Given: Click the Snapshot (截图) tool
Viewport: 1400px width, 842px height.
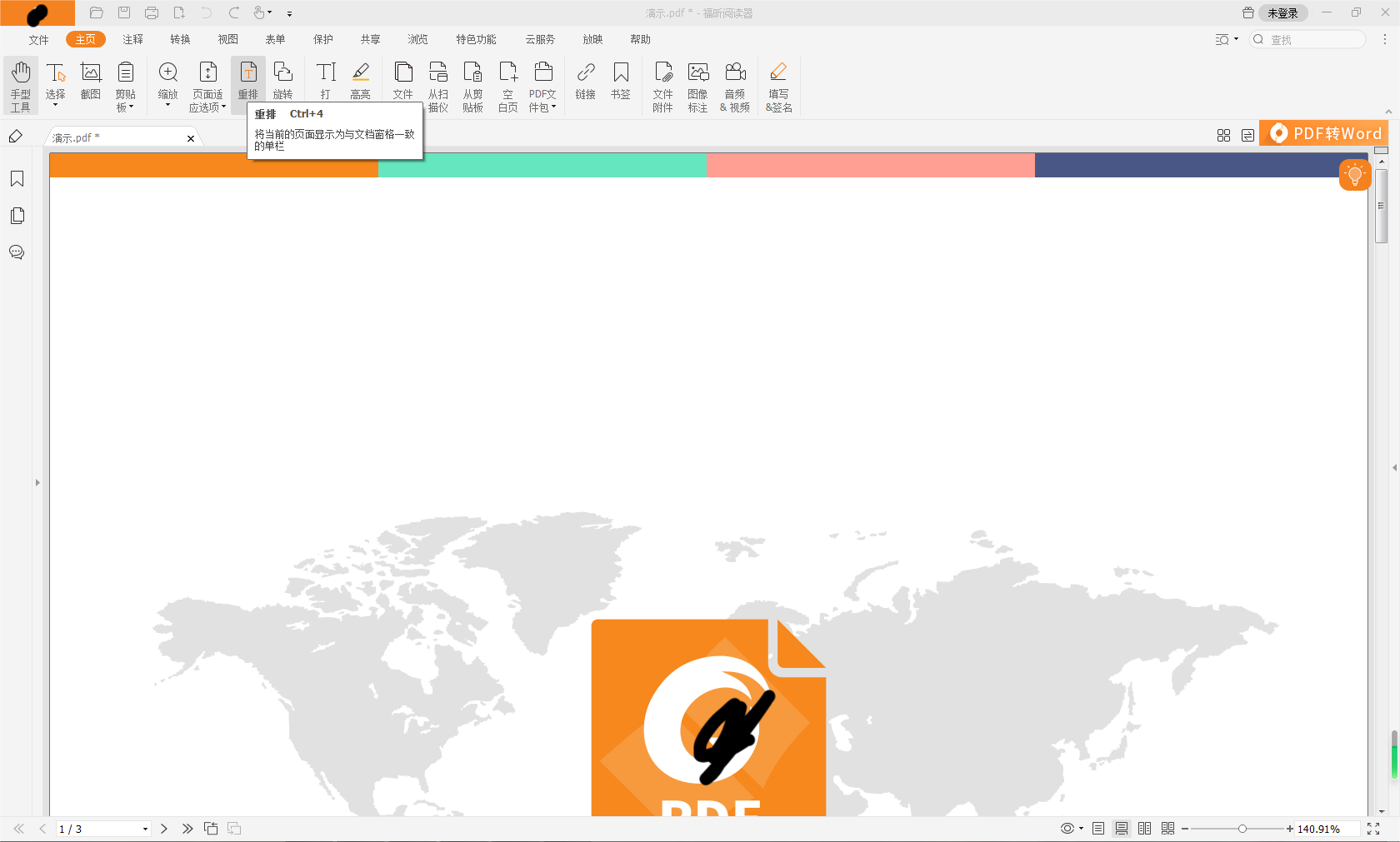Looking at the screenshot, I should tap(90, 82).
